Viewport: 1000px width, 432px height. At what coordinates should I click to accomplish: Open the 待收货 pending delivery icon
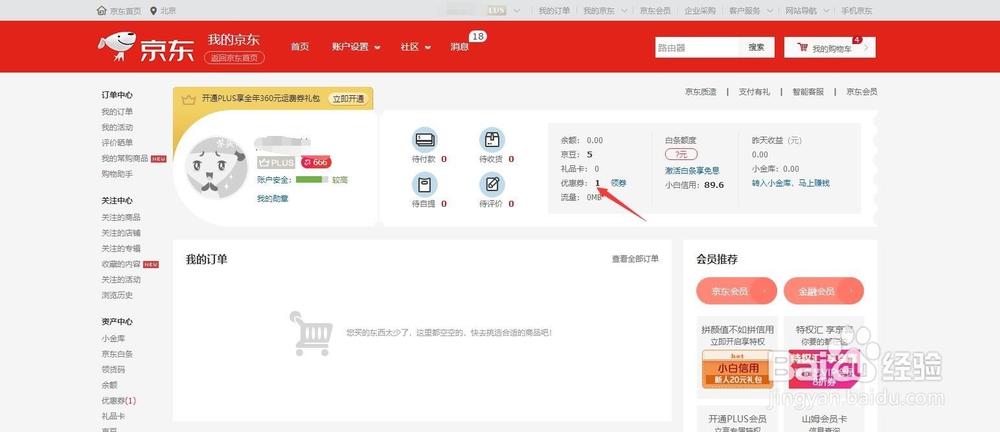pyautogui.click(x=492, y=139)
